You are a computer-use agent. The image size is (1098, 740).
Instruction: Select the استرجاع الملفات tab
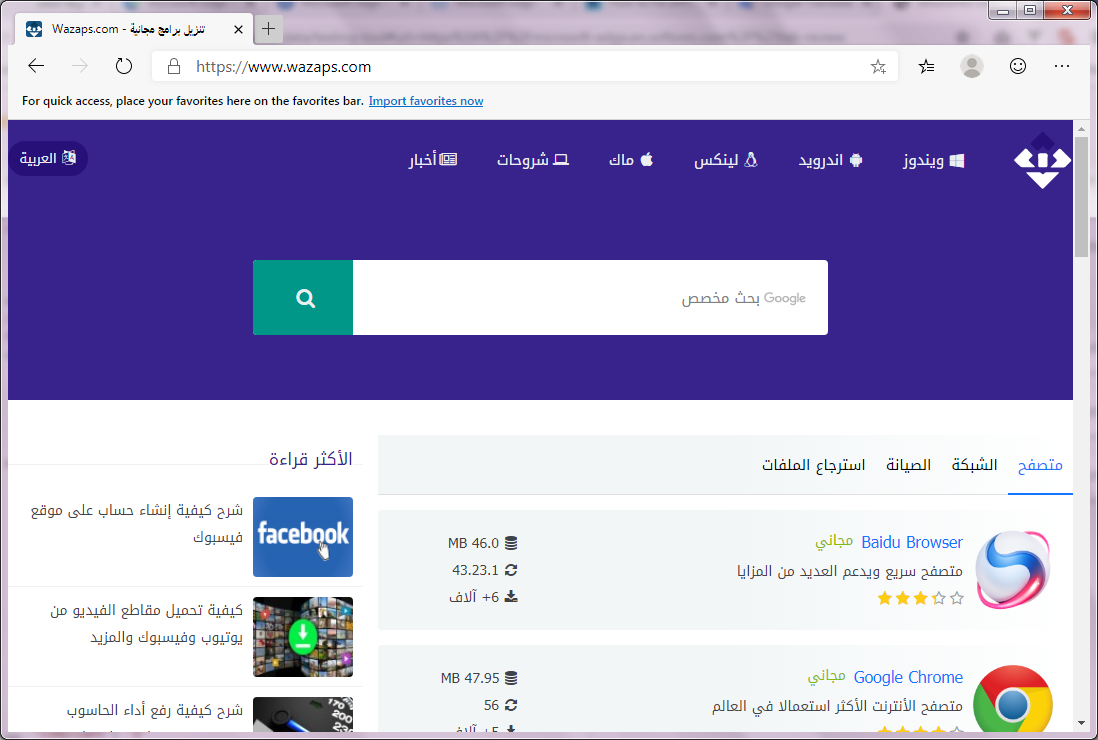pos(814,465)
